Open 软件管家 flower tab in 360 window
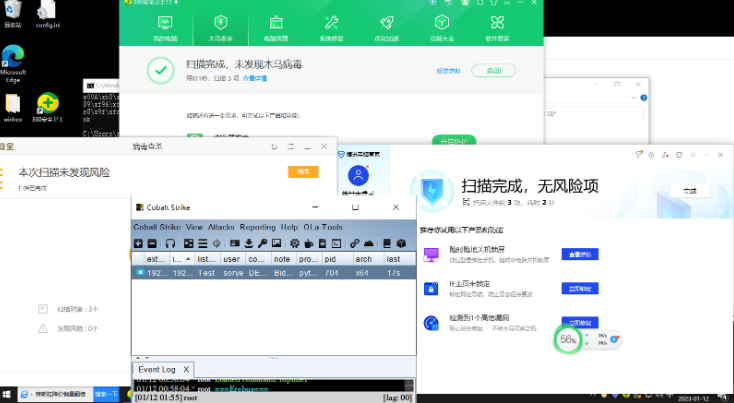This screenshot has width=734, height=403. [x=497, y=28]
